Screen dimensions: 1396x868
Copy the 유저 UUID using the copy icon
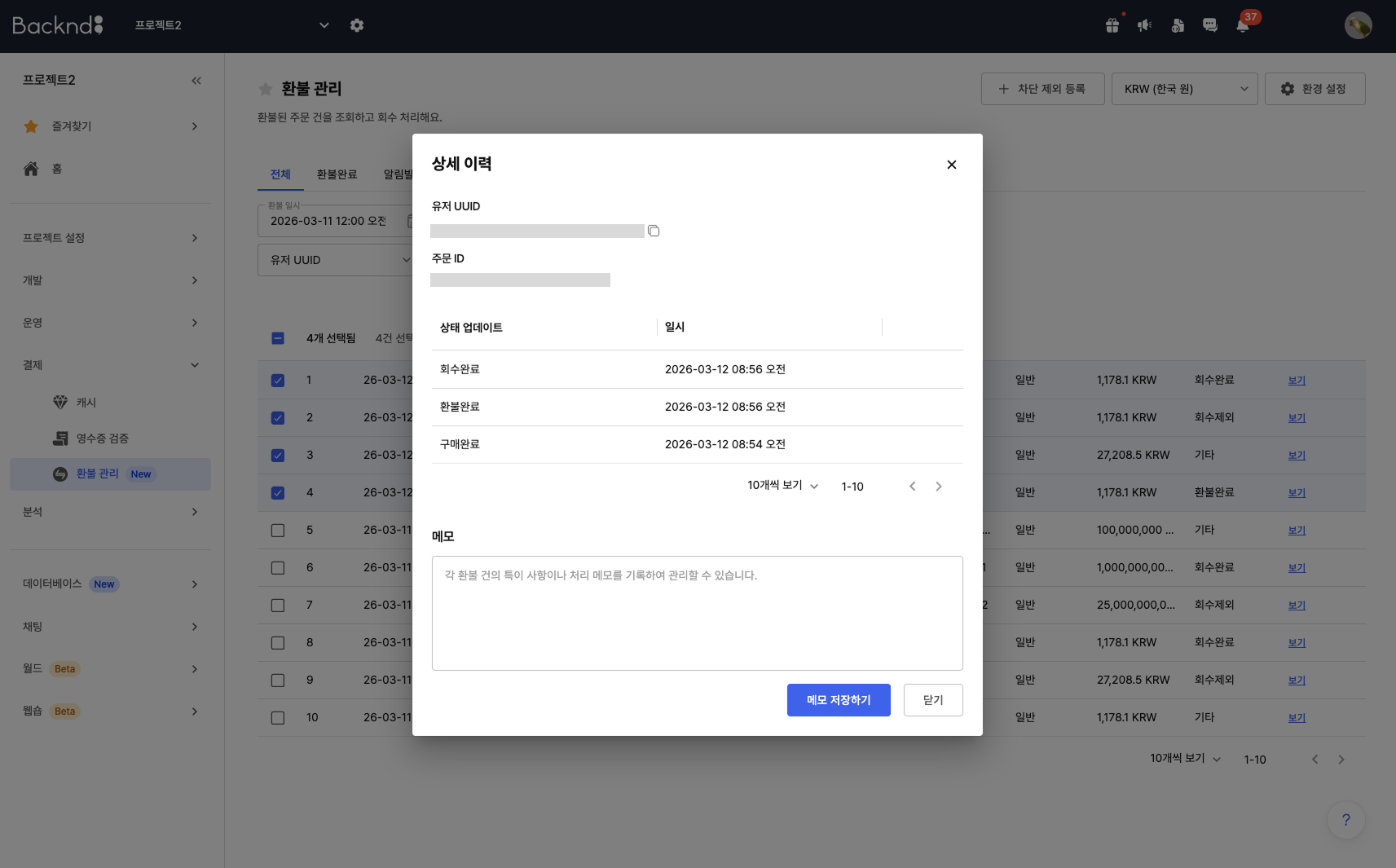click(653, 231)
